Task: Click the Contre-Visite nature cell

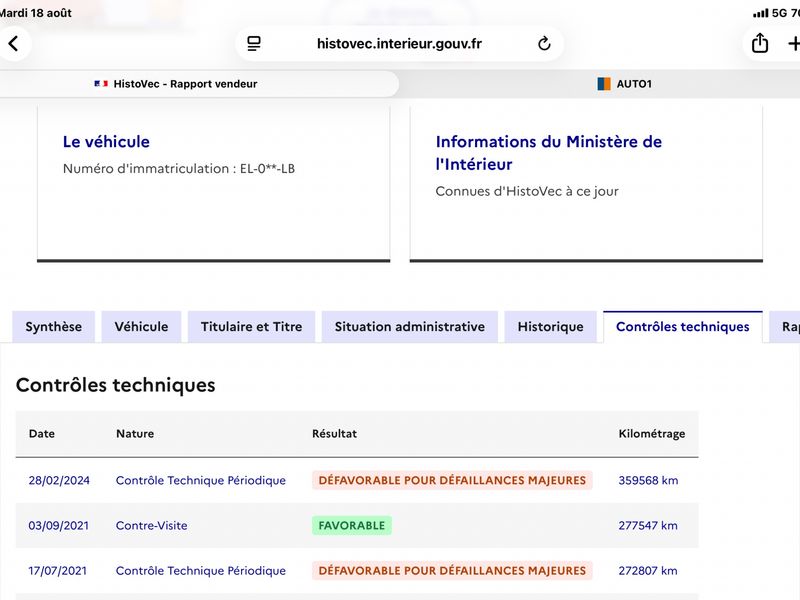Action: point(152,526)
